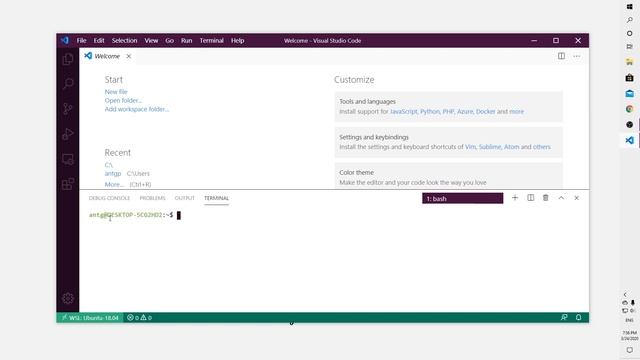Click the WSL: Ubuntu-18.04 remote indicator
The width and height of the screenshot is (640, 360).
90,318
